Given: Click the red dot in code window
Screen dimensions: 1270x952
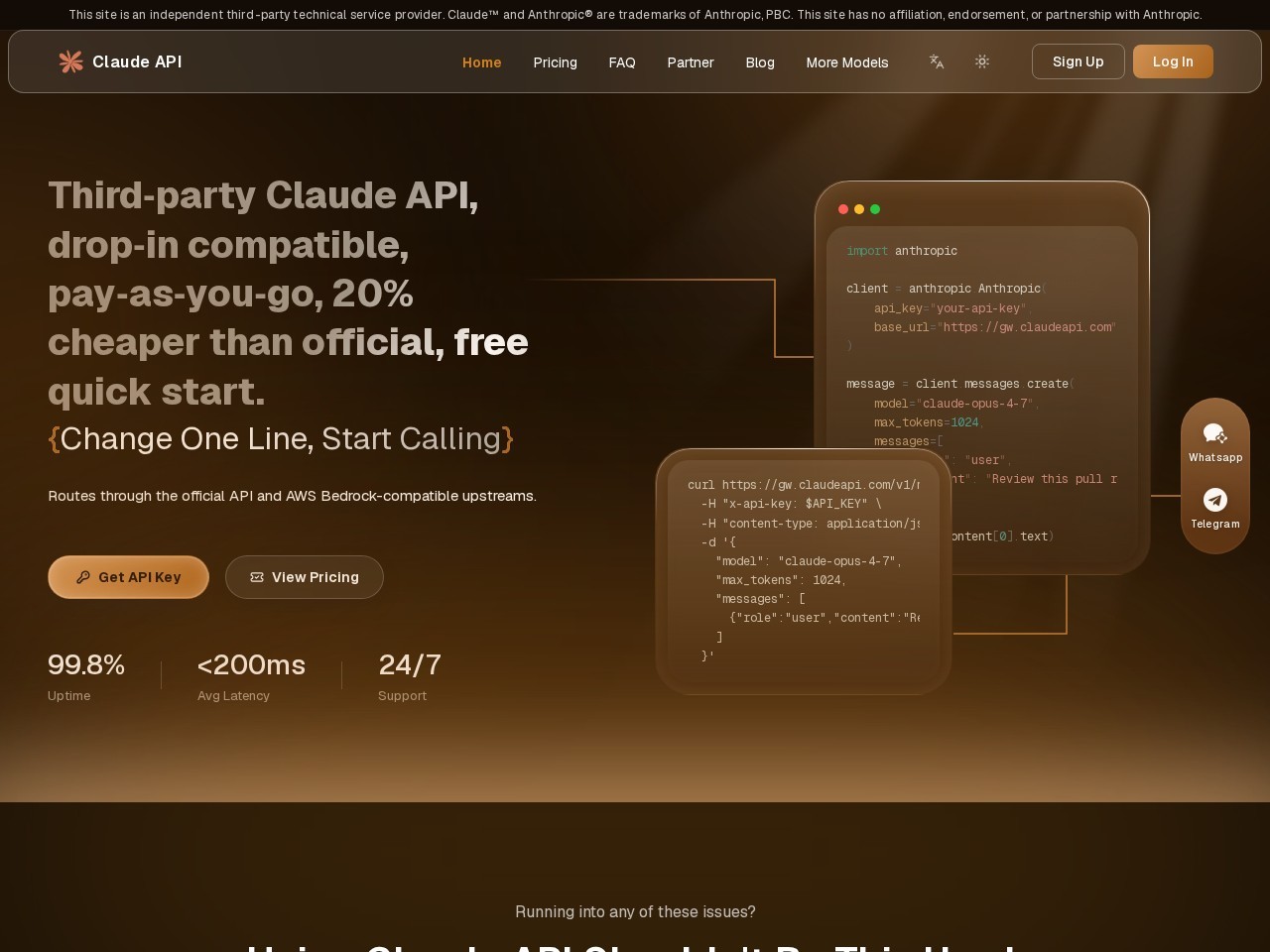Looking at the screenshot, I should point(843,209).
